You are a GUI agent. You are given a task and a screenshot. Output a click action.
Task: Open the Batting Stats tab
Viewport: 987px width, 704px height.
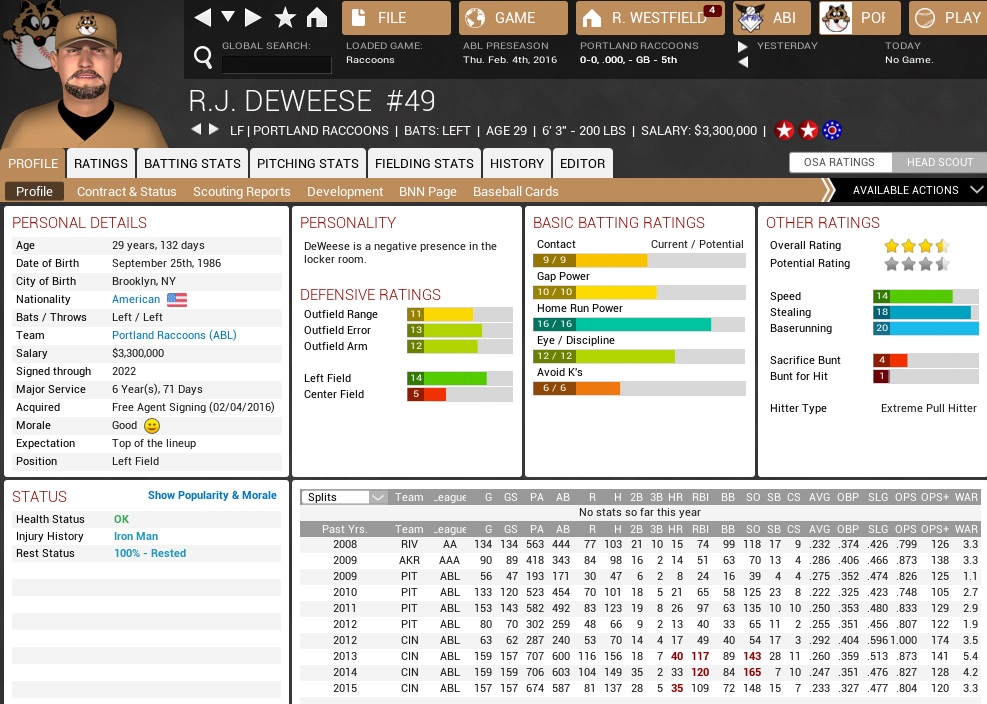(x=192, y=163)
